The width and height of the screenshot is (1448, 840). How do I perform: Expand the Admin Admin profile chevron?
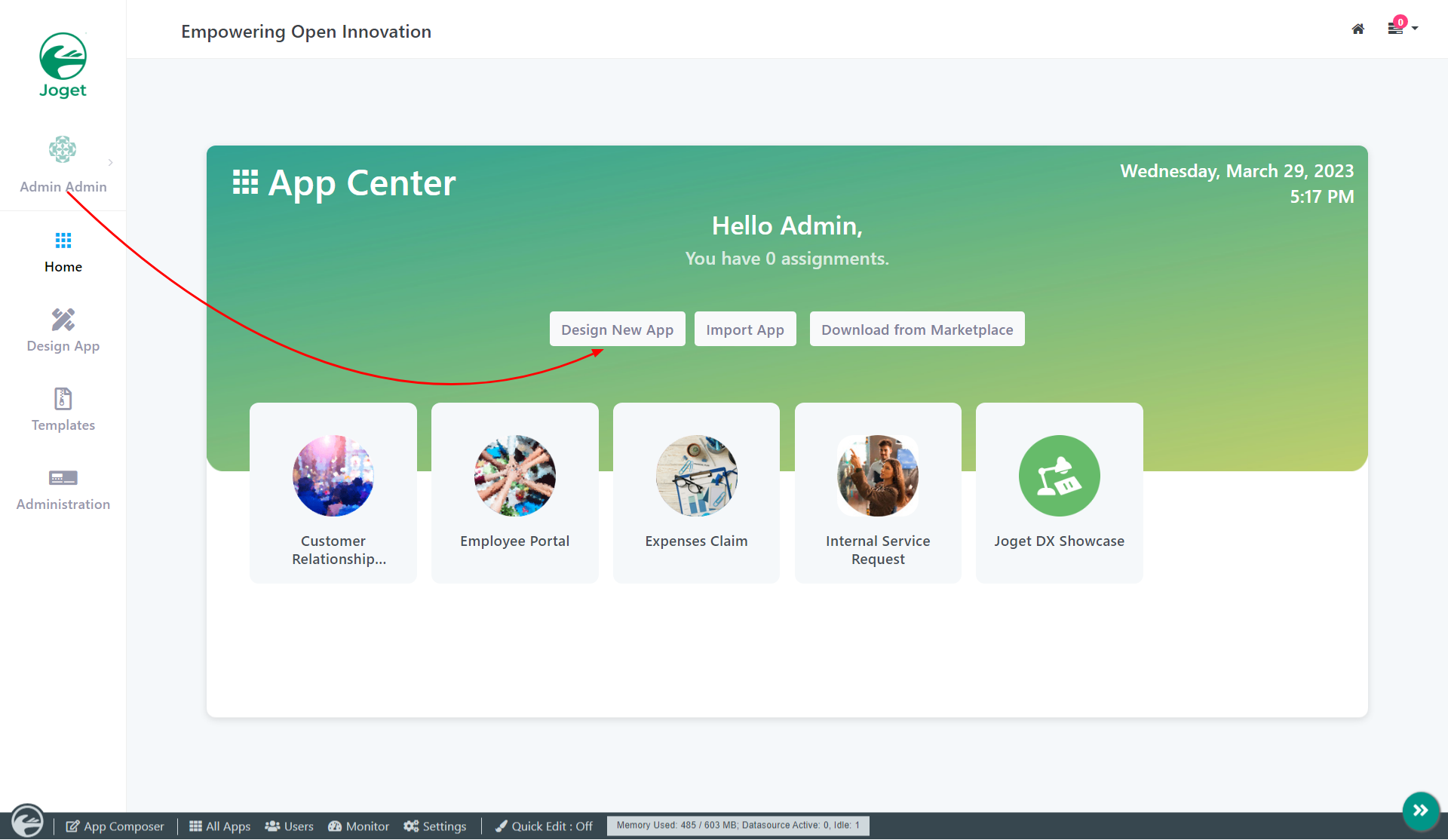[x=110, y=162]
